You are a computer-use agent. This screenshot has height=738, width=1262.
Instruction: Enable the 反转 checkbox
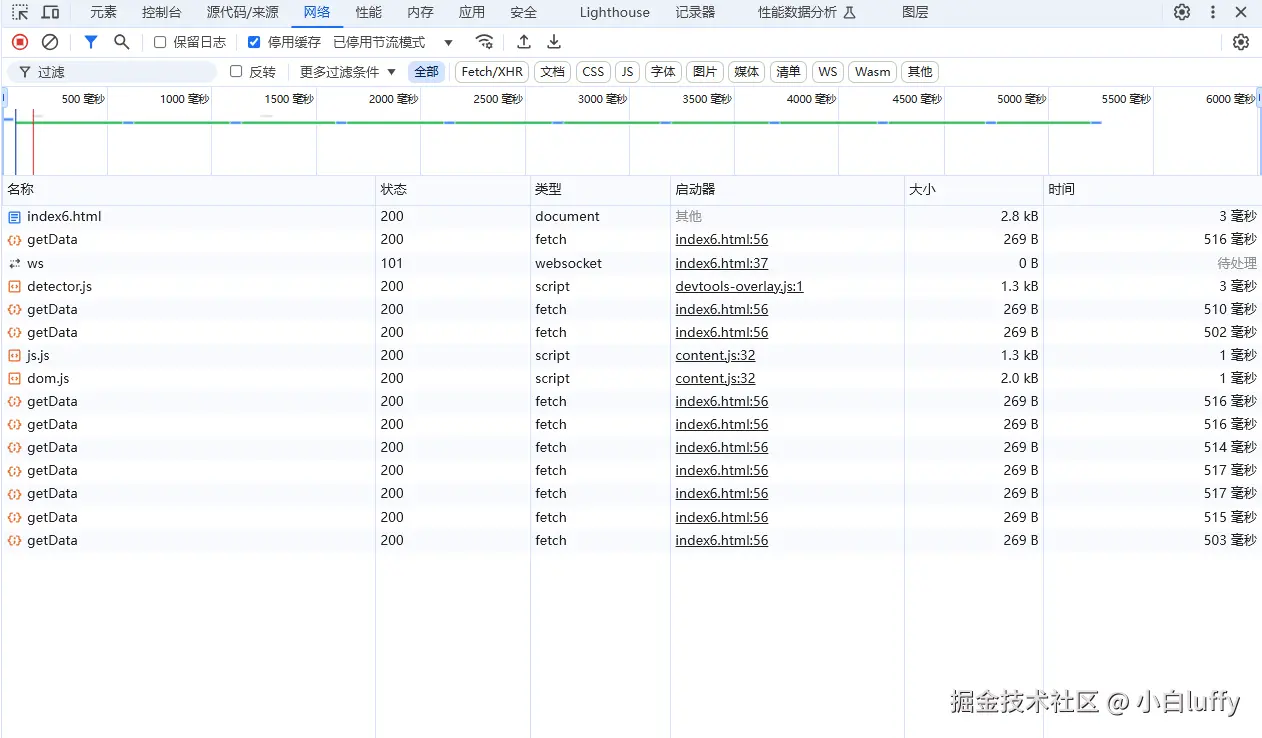coord(236,72)
